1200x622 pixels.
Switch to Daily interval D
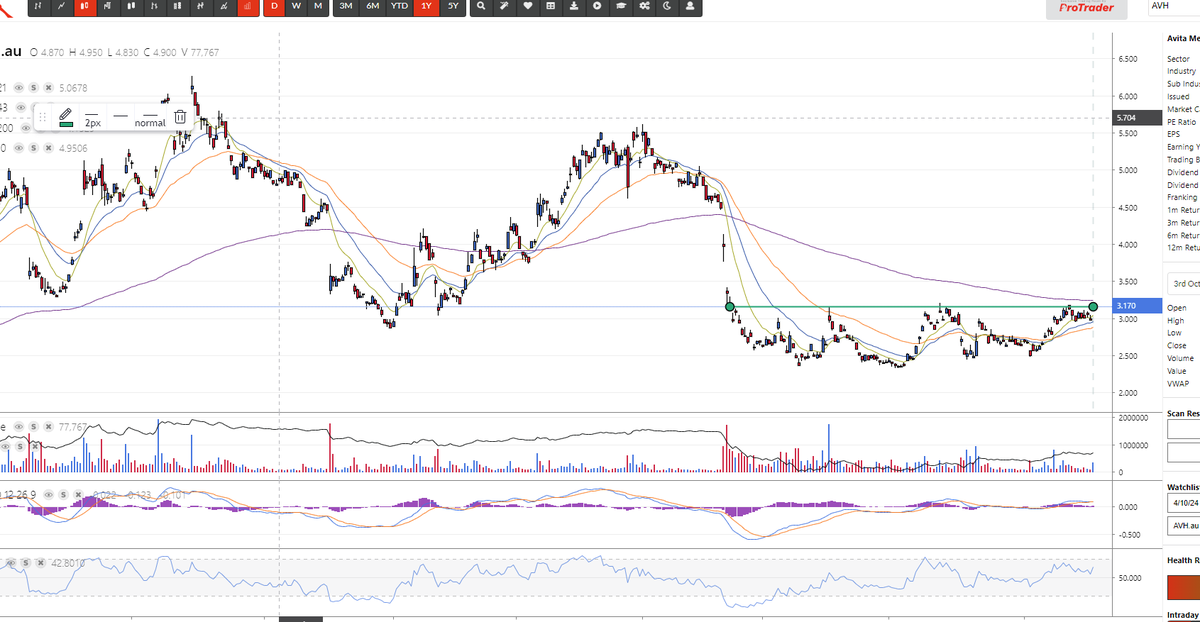click(274, 6)
